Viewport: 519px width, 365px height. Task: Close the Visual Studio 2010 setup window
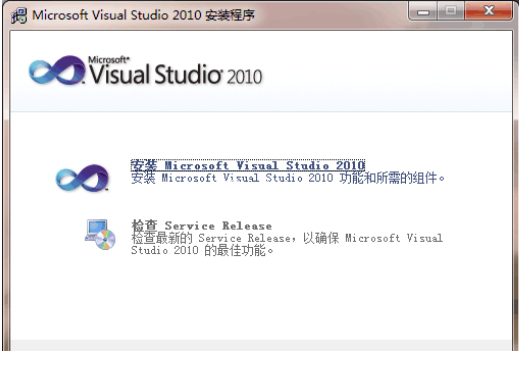coord(488,12)
